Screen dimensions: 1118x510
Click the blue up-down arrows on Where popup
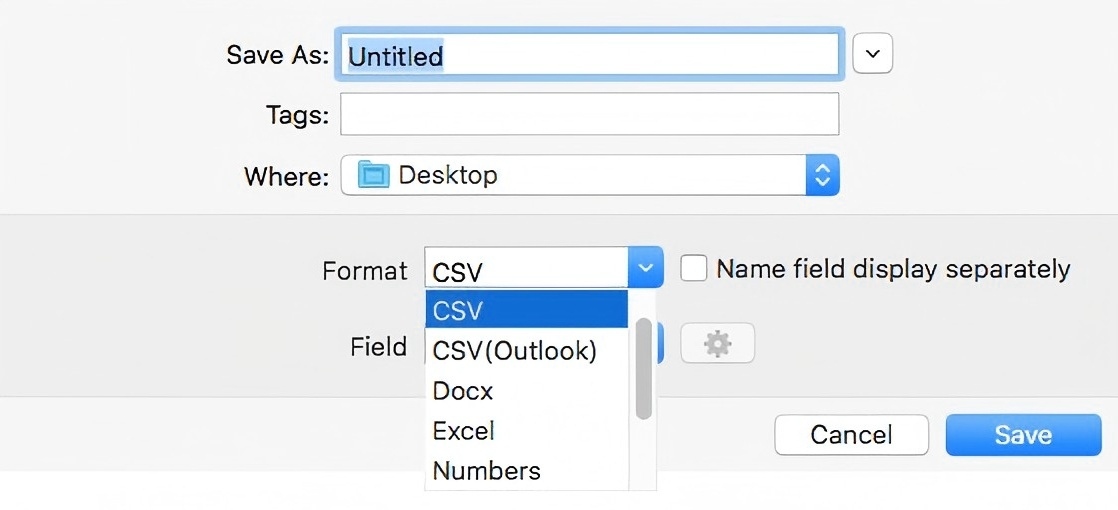(822, 176)
